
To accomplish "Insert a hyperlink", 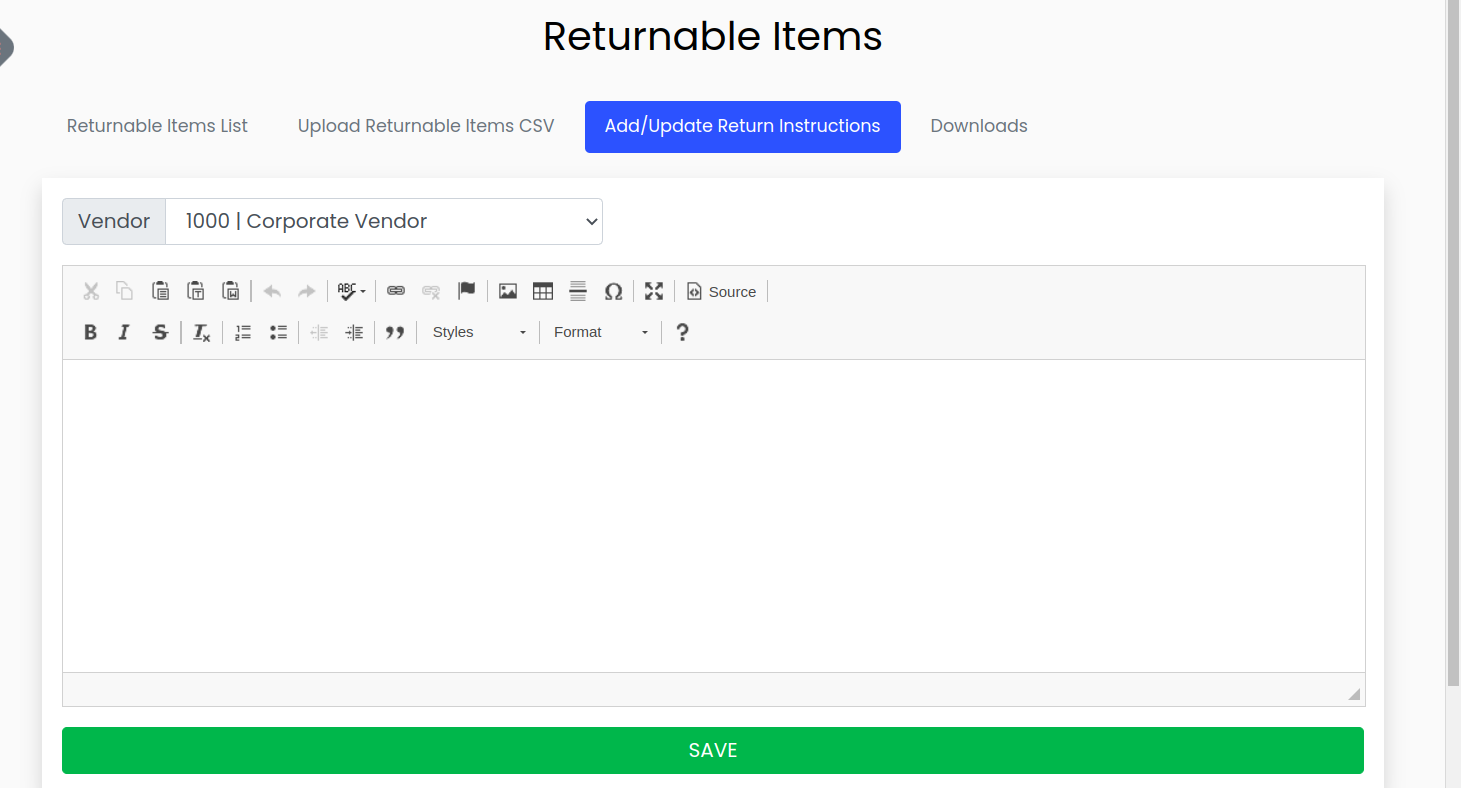I will (396, 291).
